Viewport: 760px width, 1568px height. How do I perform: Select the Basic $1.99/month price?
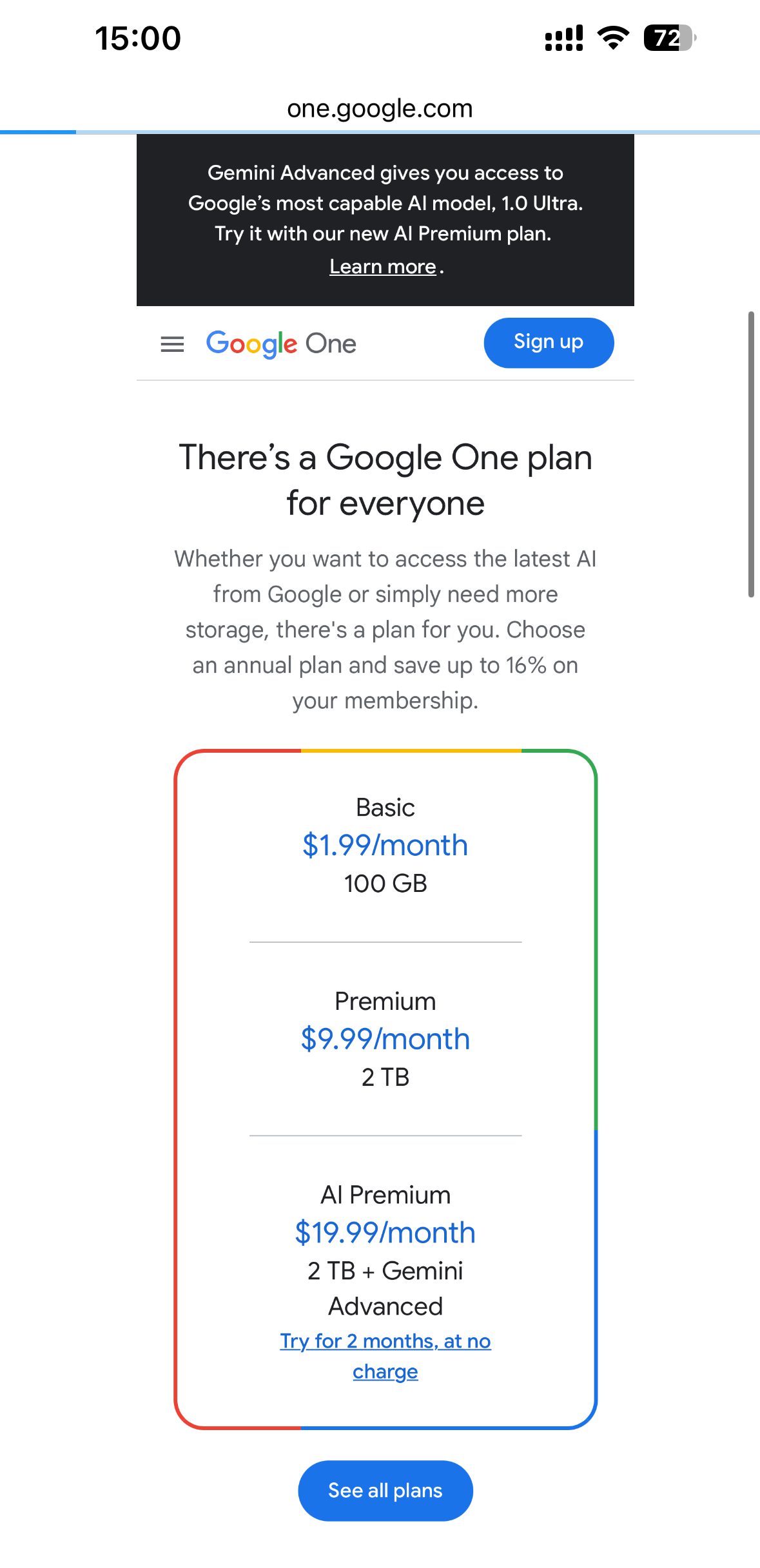(385, 845)
